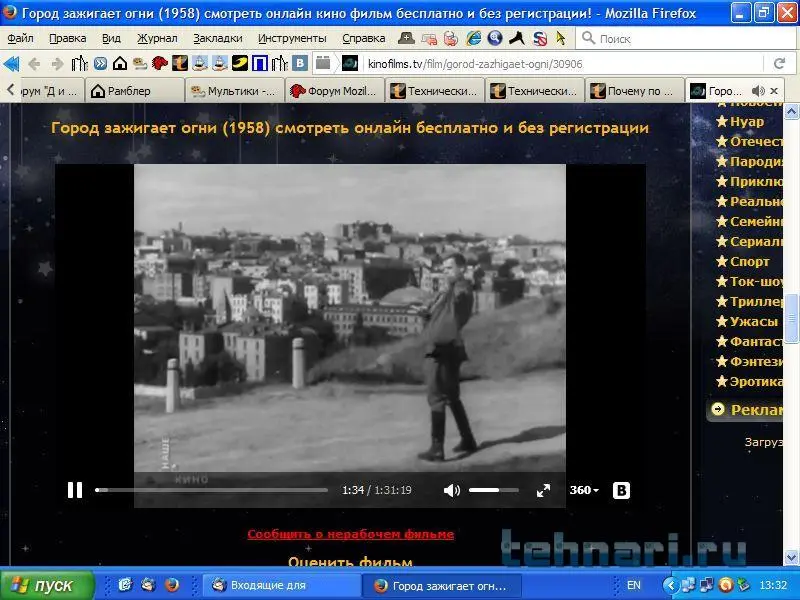Click the address bar URL
The image size is (800, 600).
pyautogui.click(x=475, y=63)
